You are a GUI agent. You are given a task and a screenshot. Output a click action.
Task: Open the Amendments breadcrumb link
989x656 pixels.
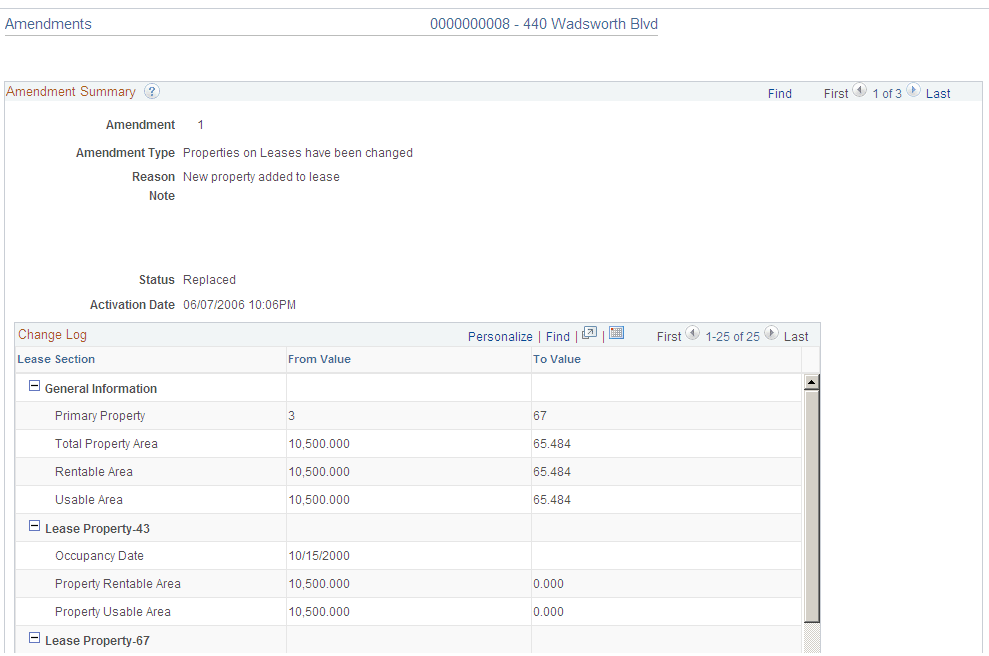tap(48, 23)
